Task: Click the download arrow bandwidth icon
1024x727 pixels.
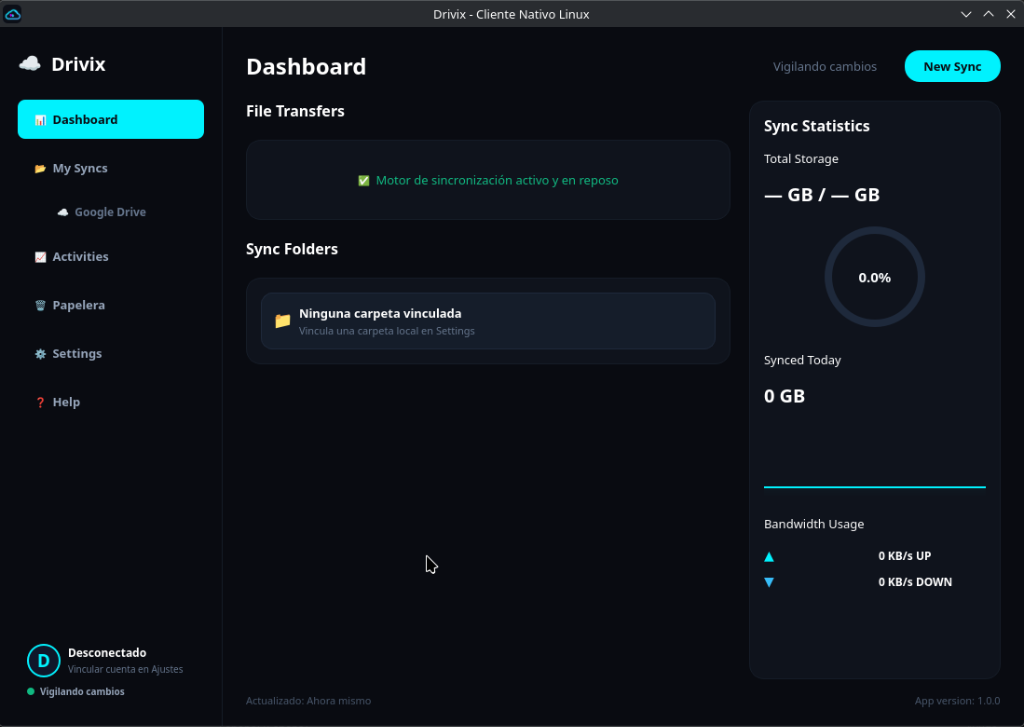Action: (x=769, y=582)
